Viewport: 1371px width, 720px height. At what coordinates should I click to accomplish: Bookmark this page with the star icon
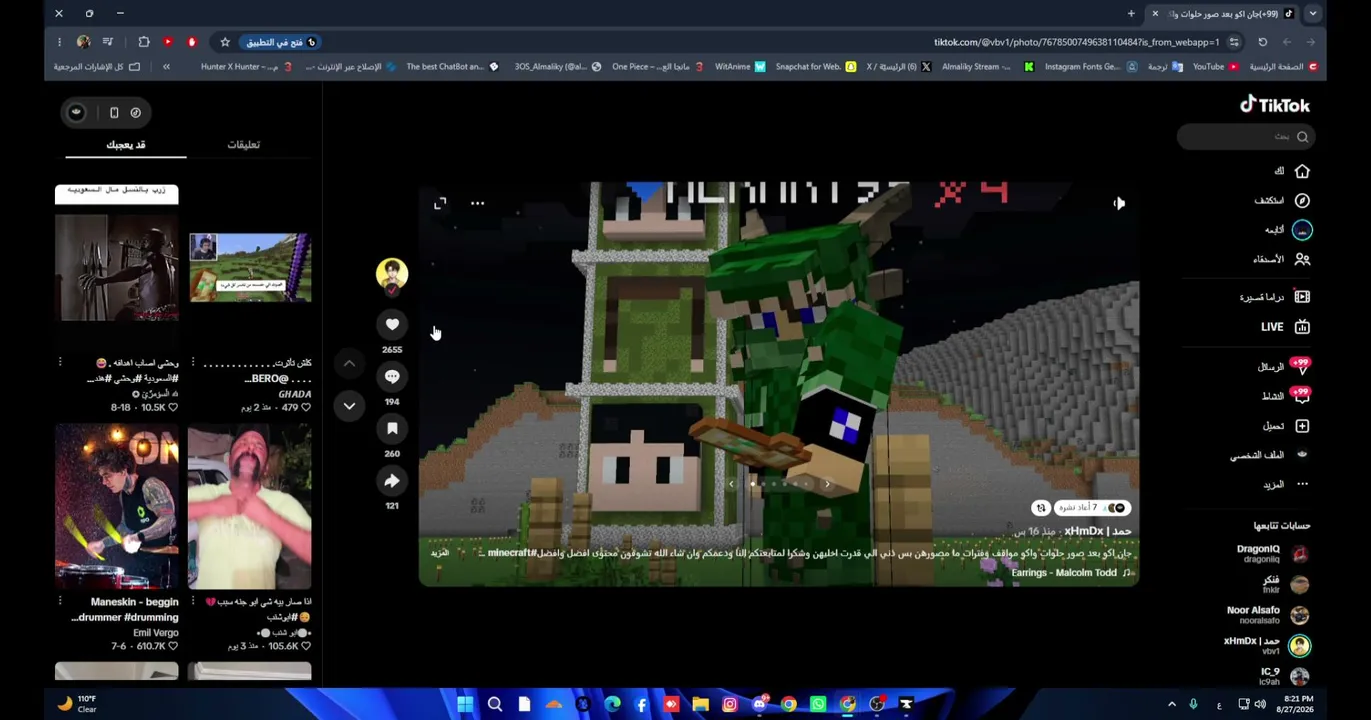coord(225,42)
